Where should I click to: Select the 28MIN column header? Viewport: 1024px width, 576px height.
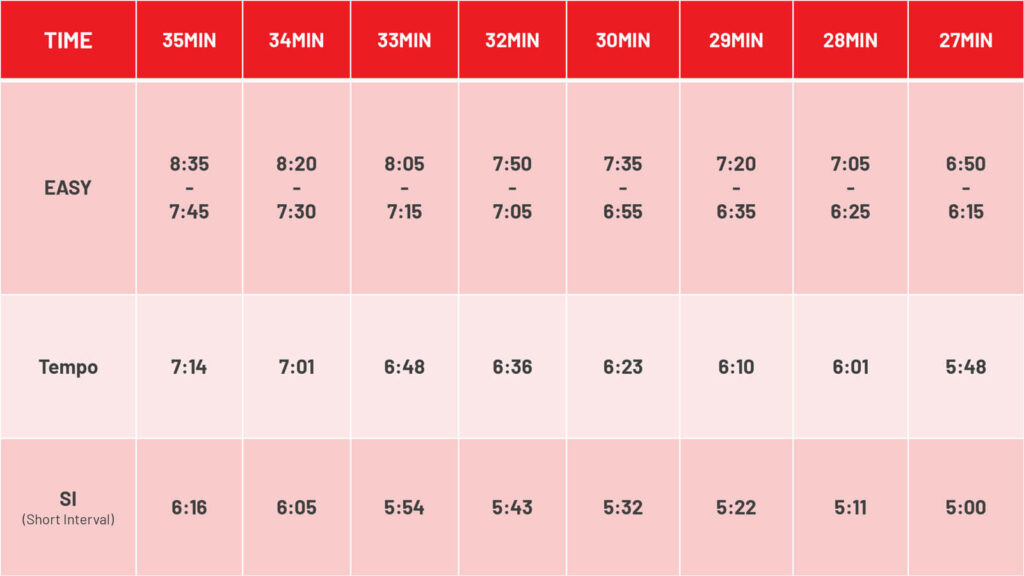click(x=850, y=40)
